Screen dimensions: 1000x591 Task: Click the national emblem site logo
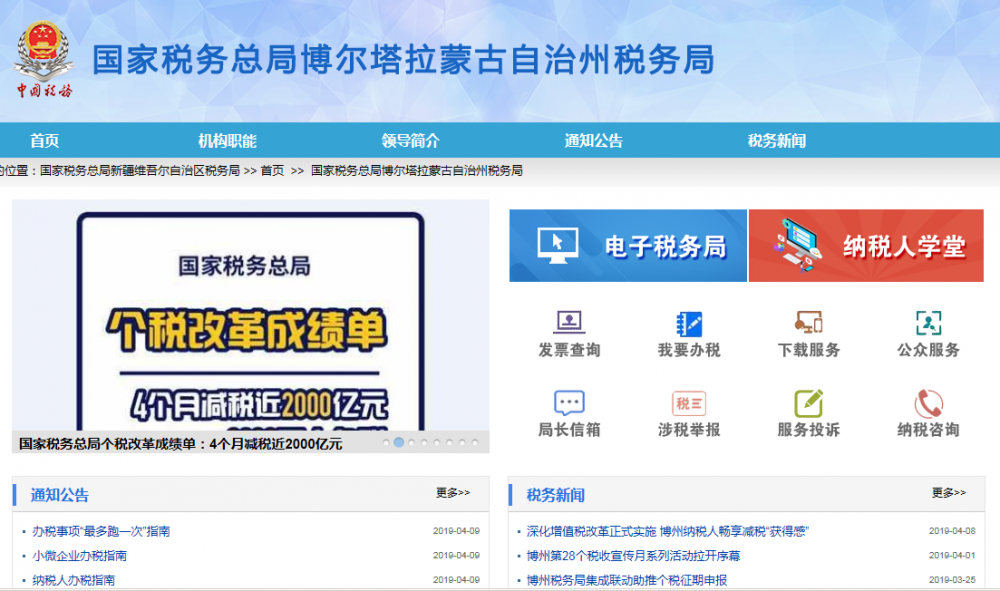[x=44, y=57]
